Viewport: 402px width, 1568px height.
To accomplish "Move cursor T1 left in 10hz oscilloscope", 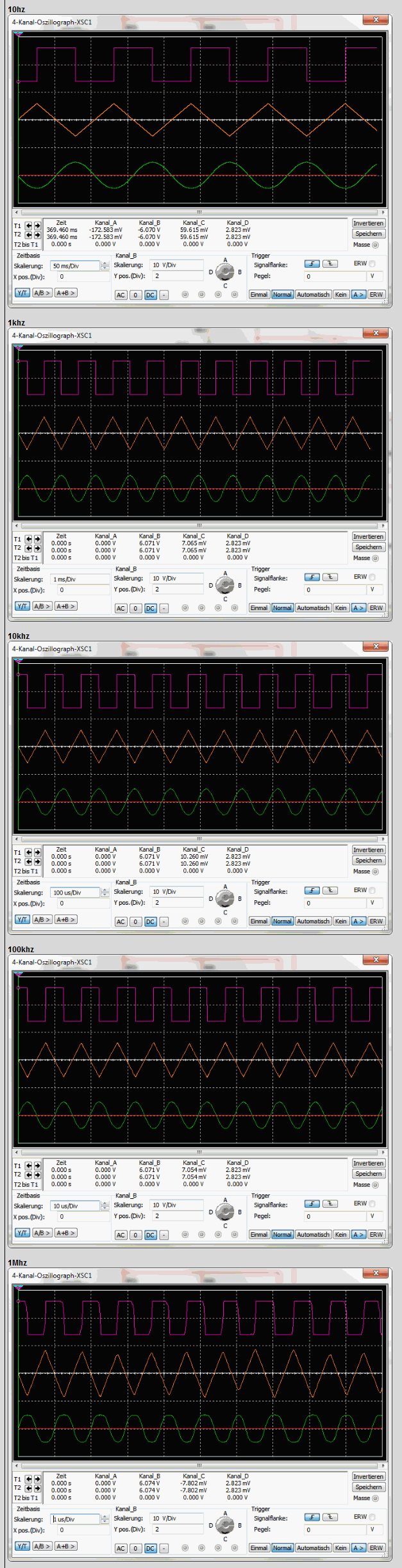I will (29, 226).
